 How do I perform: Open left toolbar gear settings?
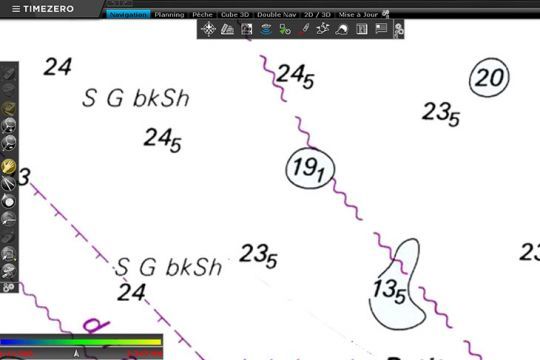(9, 287)
